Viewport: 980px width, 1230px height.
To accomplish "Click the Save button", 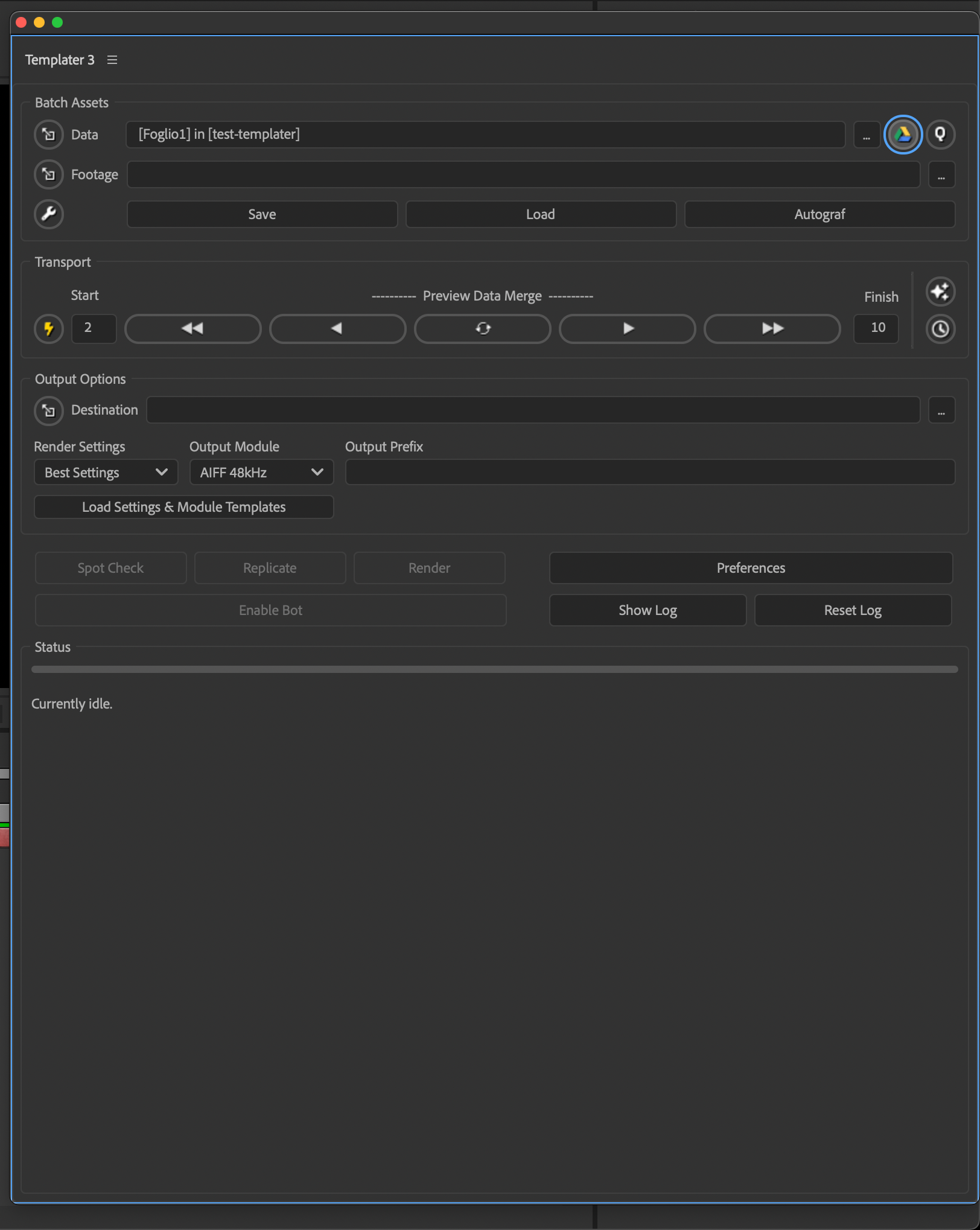I will coord(262,214).
